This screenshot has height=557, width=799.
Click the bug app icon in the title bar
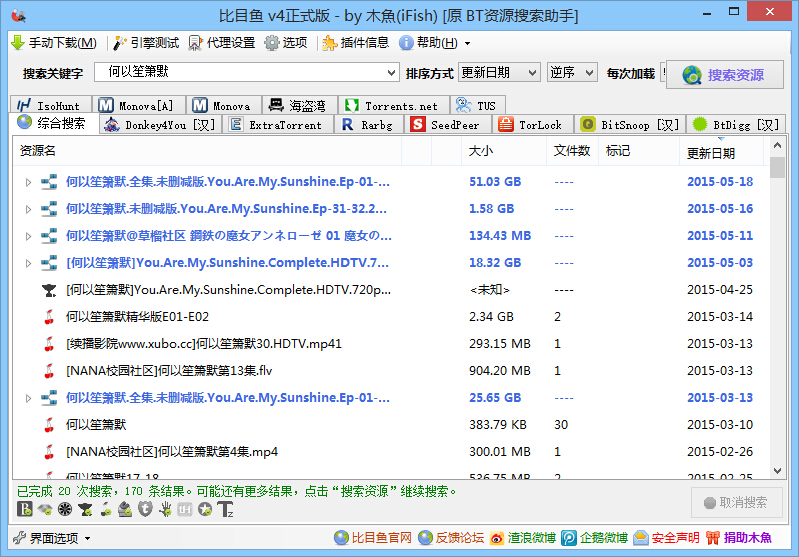19,16
